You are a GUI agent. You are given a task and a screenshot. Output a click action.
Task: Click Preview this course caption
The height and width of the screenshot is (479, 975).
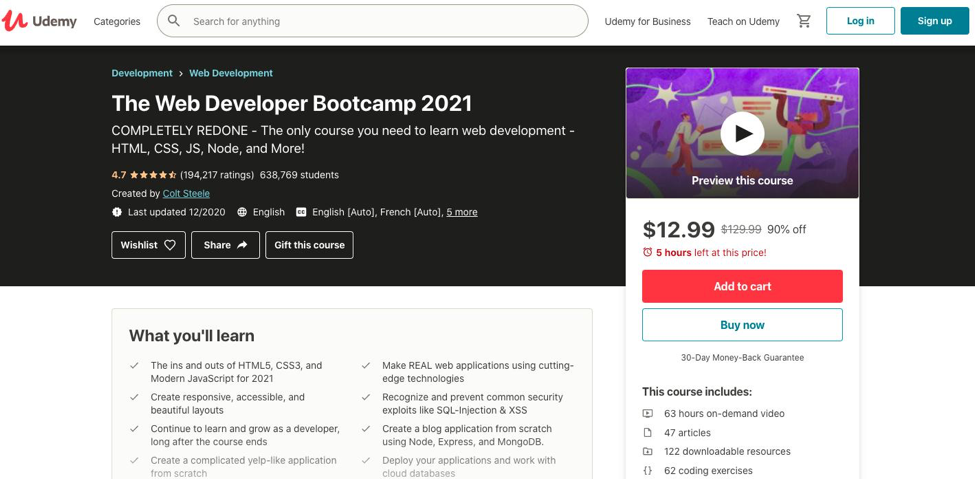pos(742,180)
